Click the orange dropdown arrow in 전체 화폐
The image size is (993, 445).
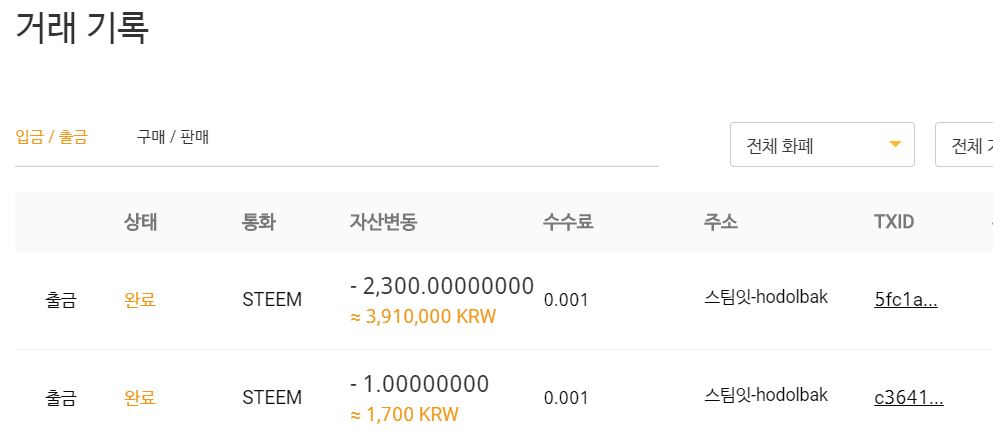895,145
